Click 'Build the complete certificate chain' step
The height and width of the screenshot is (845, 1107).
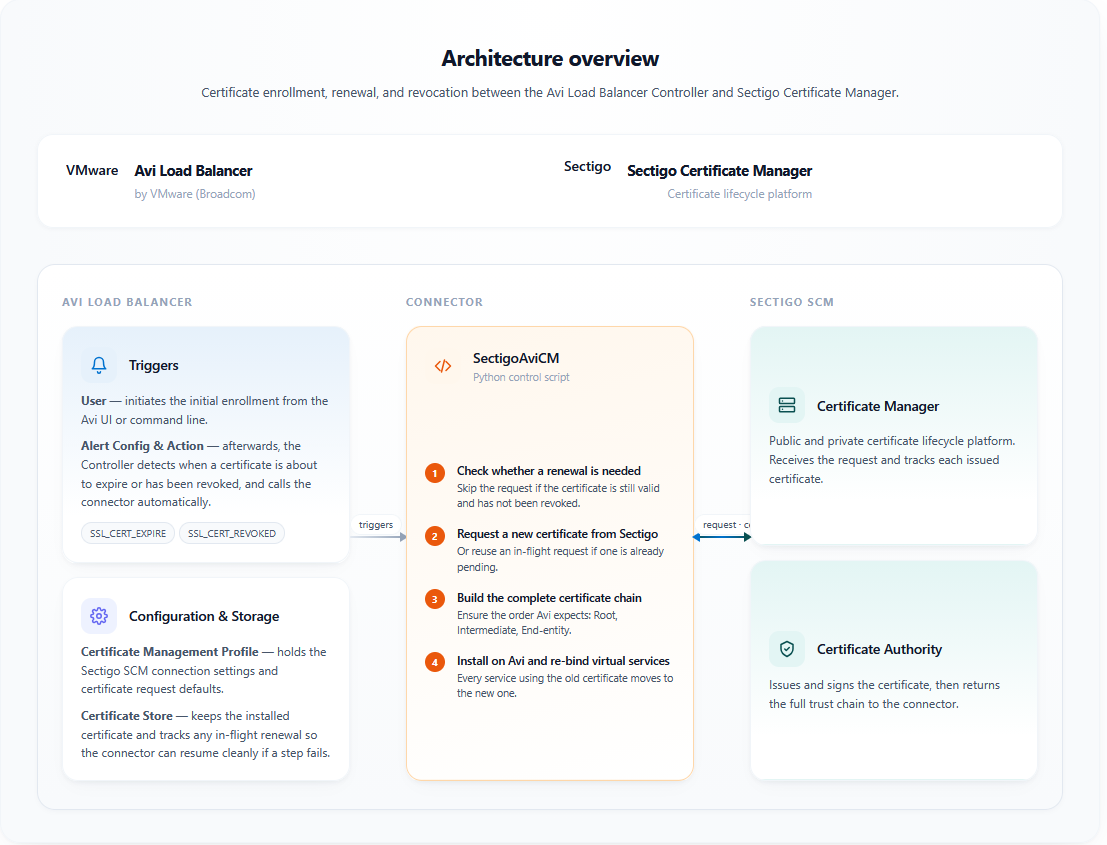[x=549, y=598]
